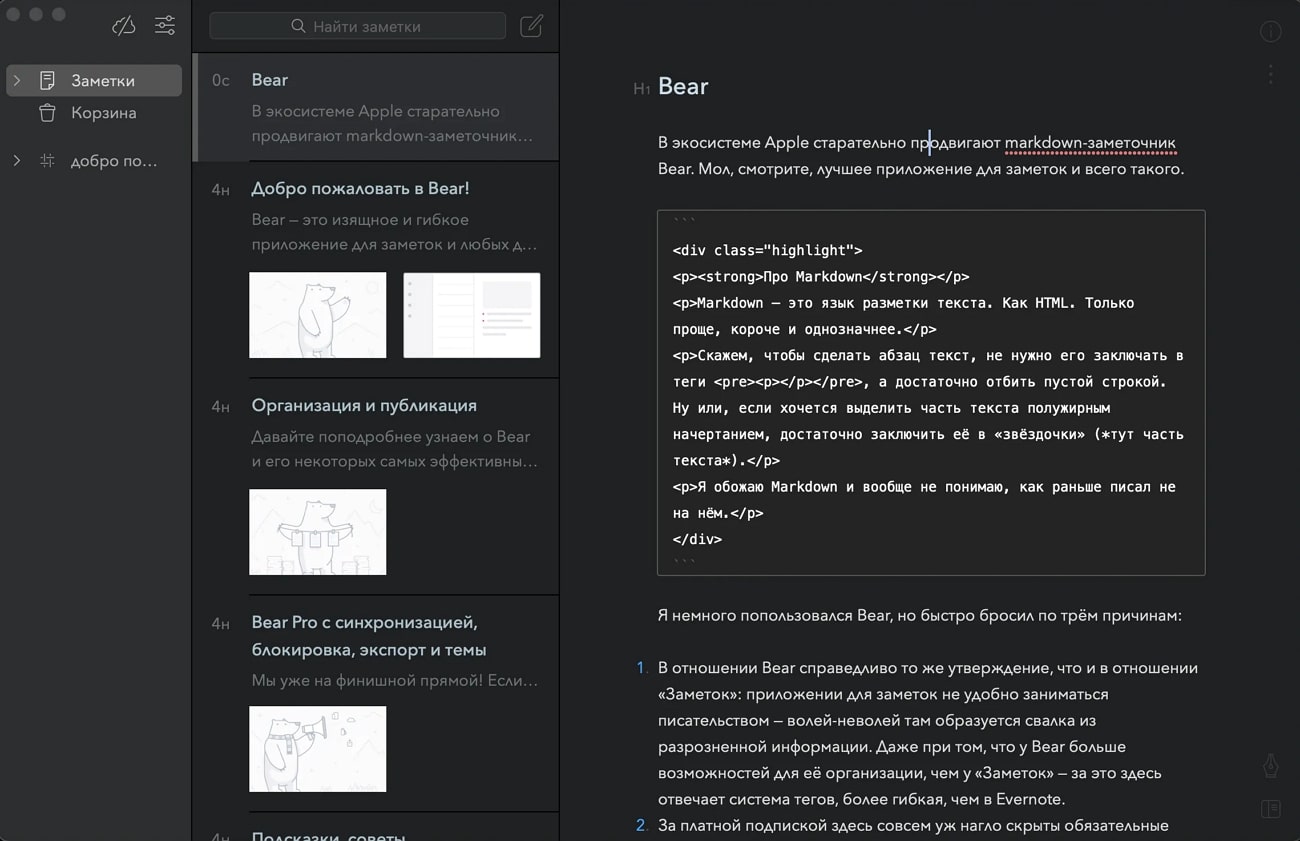This screenshot has width=1300, height=841.
Task: Click preview text Мы уже на финишной прямой!
Action: pyautogui.click(x=395, y=681)
